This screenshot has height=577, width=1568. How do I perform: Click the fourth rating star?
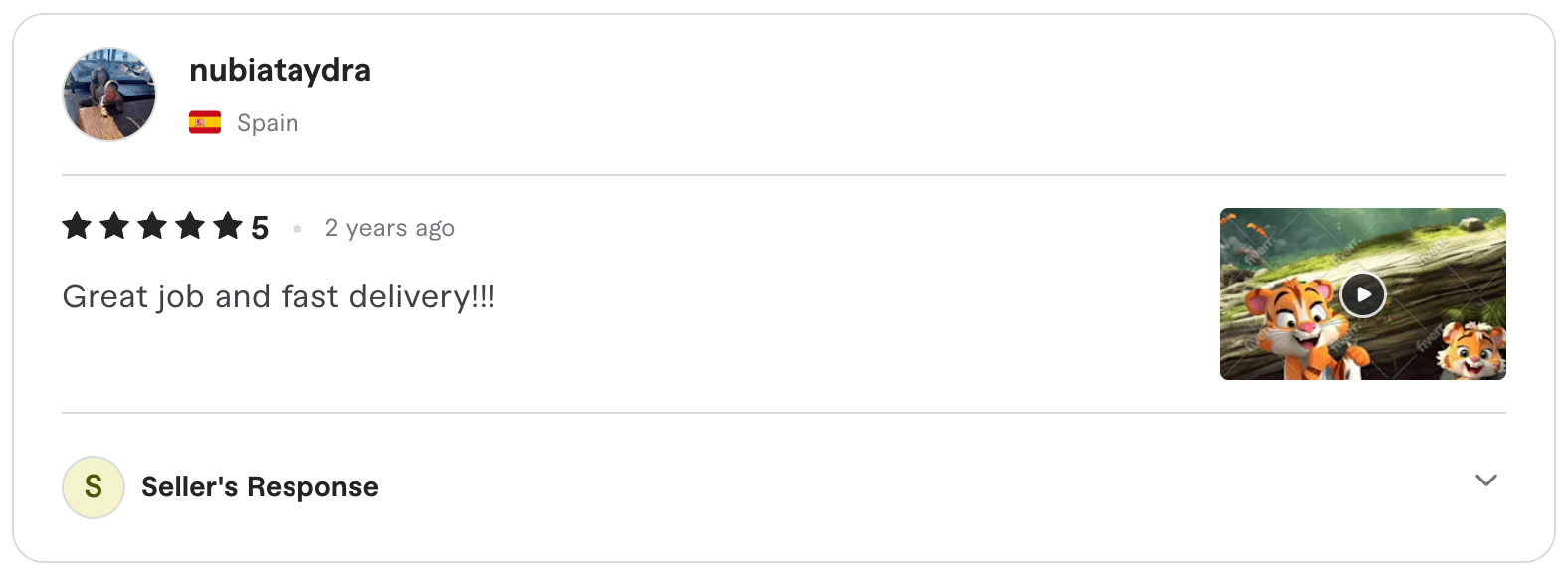coord(190,226)
